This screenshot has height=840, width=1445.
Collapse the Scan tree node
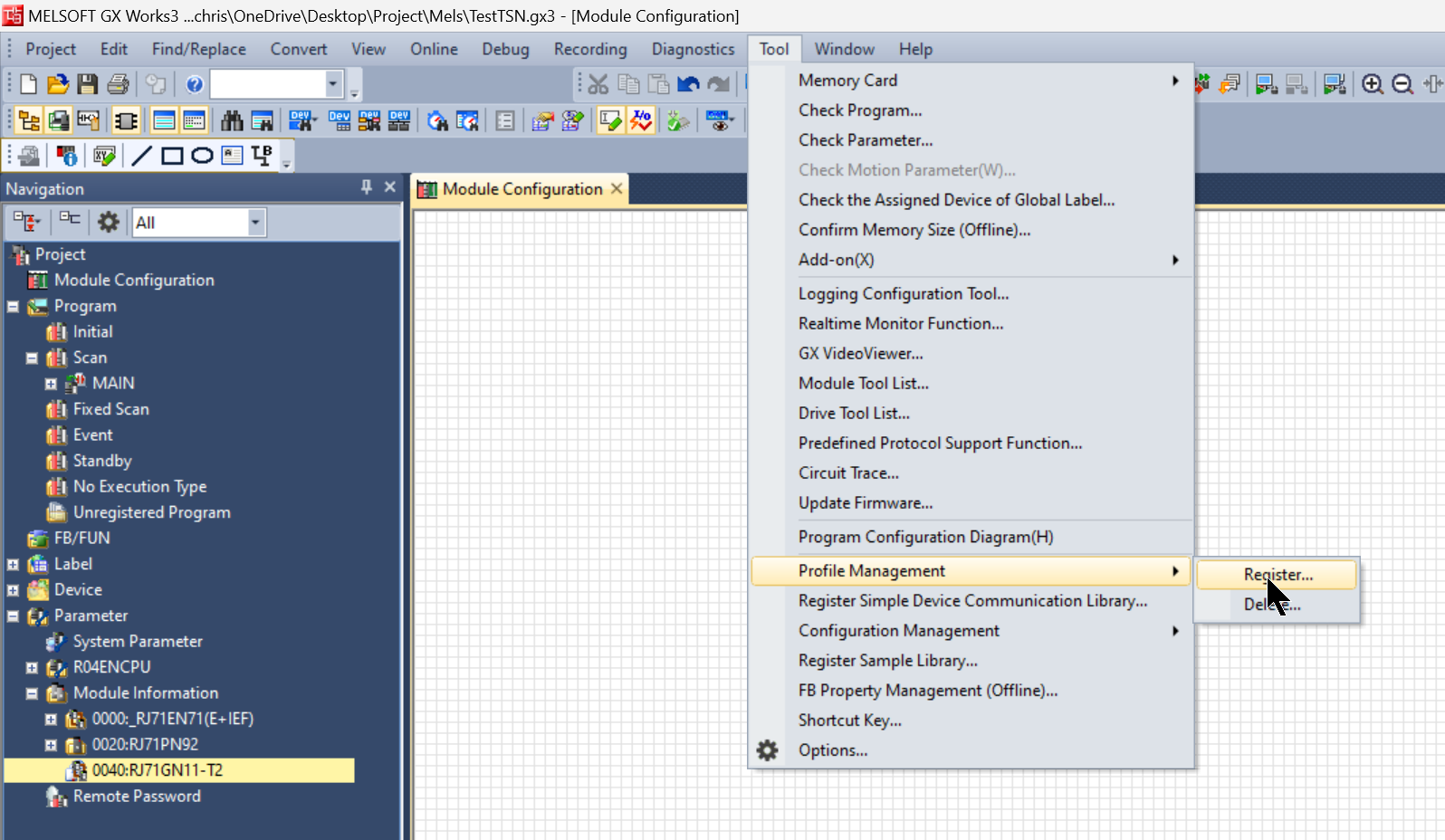point(32,358)
